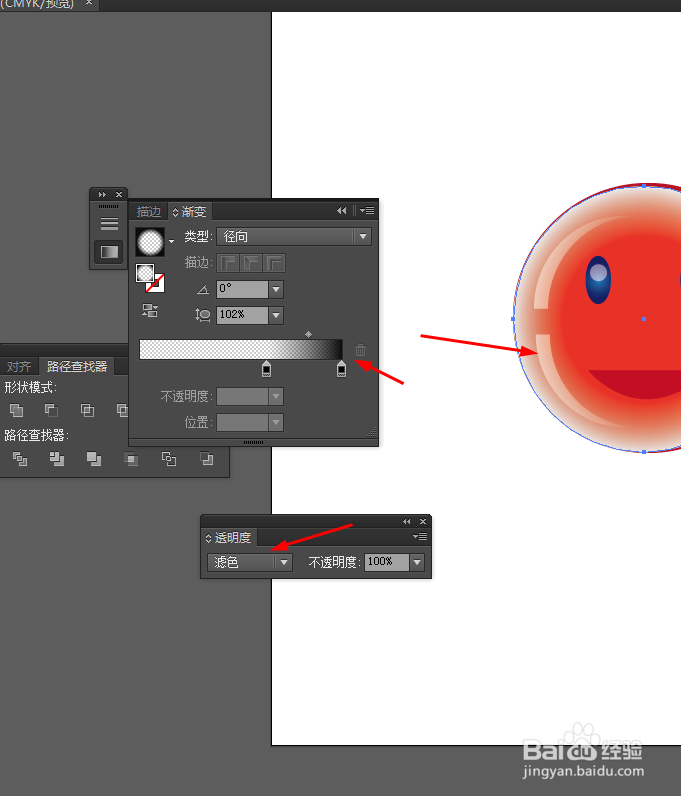Select the Minus Front shape mode icon
681x796 pixels.
point(51,410)
